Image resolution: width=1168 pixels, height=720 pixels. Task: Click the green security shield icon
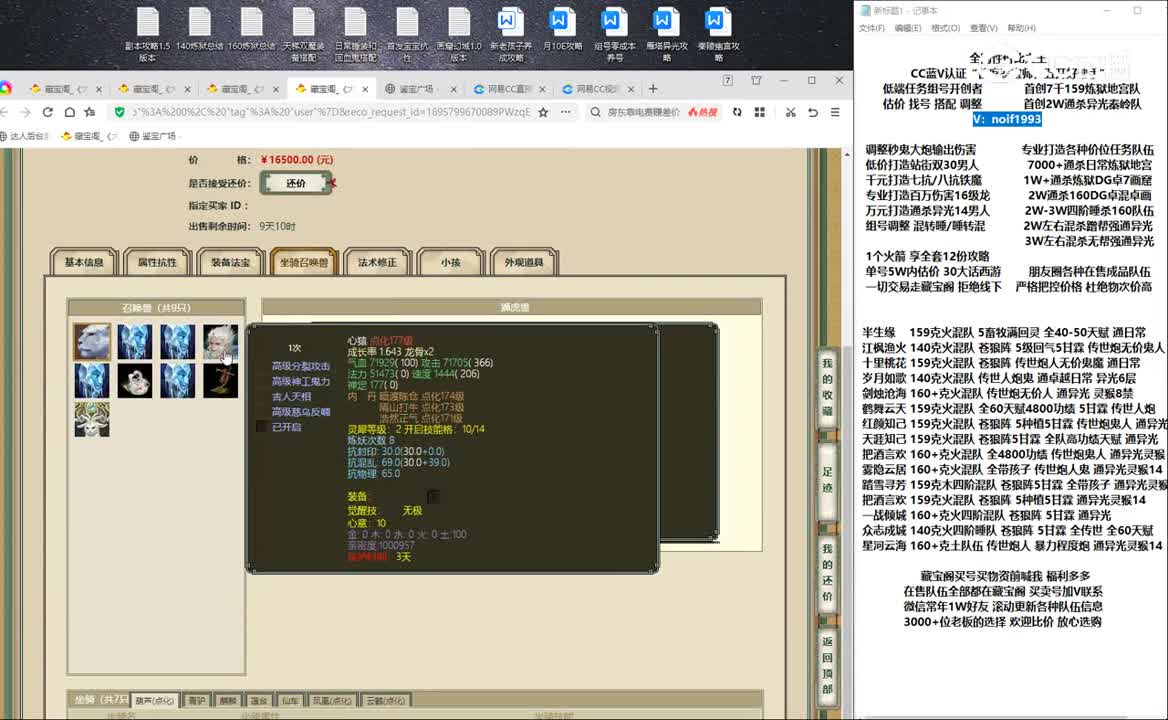tap(119, 112)
